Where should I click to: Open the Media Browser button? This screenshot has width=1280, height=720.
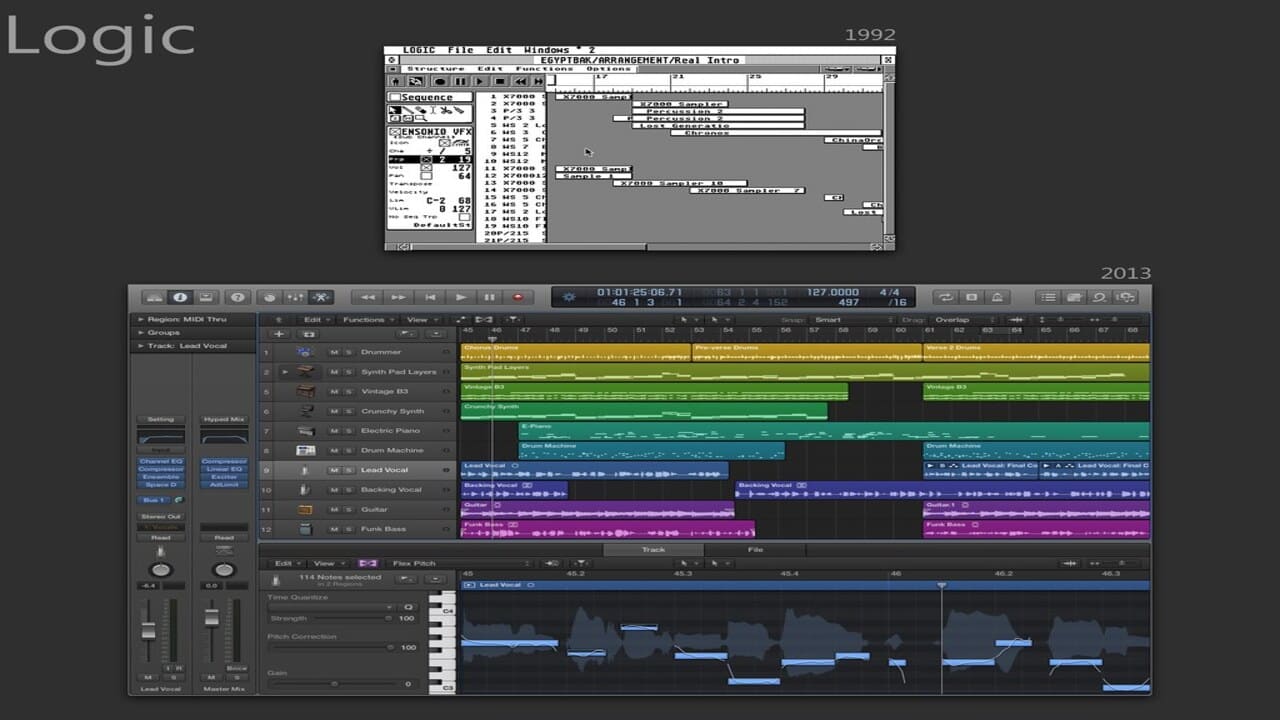(x=1126, y=297)
